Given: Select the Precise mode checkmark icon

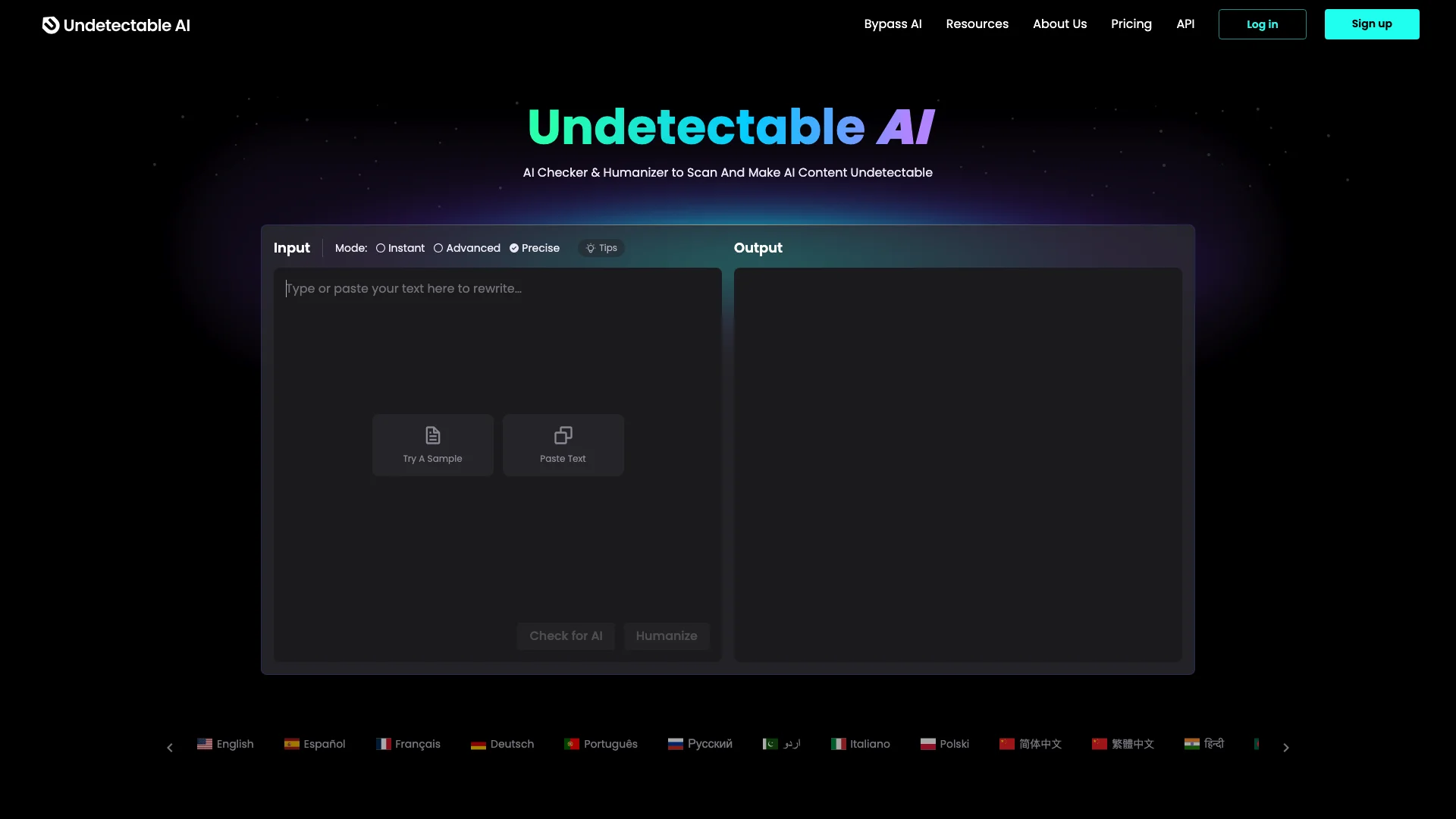Looking at the screenshot, I should coord(514,248).
